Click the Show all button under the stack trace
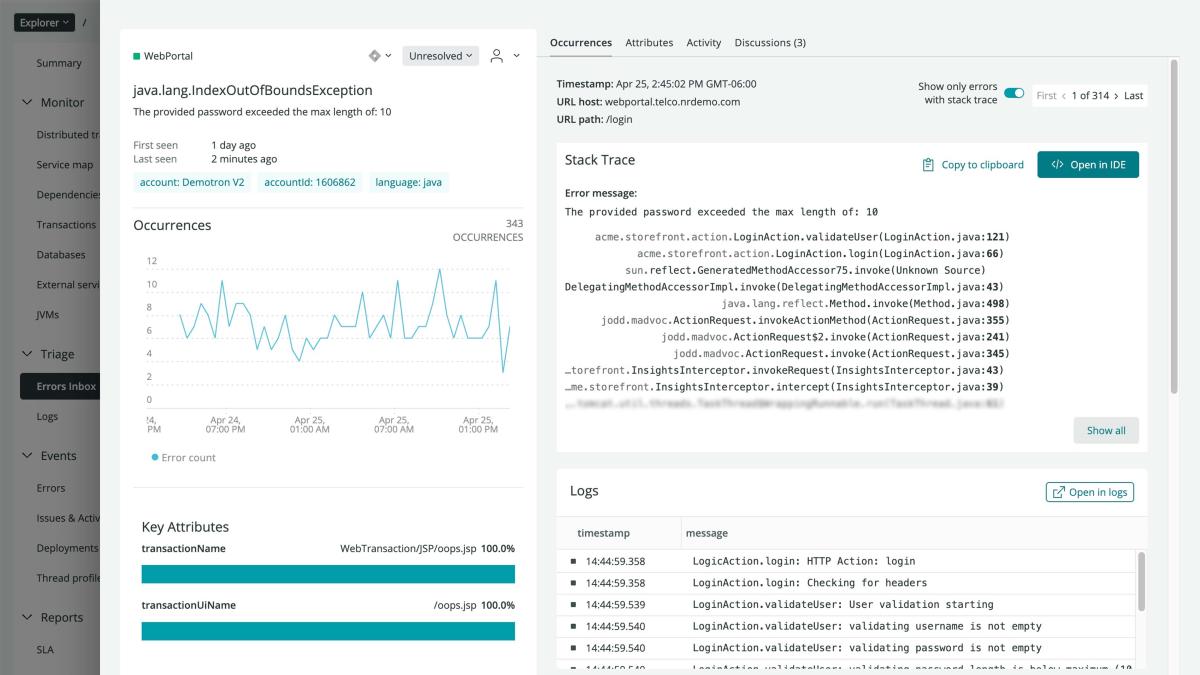The image size is (1200, 675). pos(1105,430)
